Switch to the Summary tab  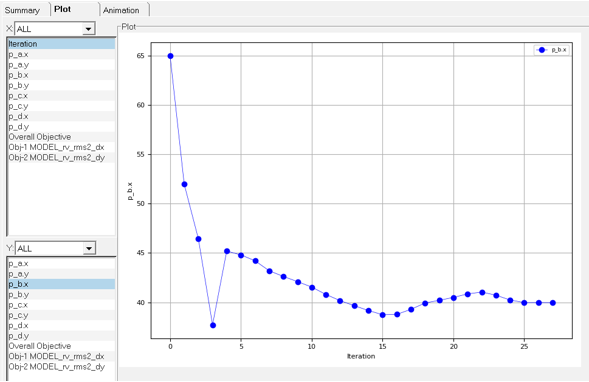23,10
